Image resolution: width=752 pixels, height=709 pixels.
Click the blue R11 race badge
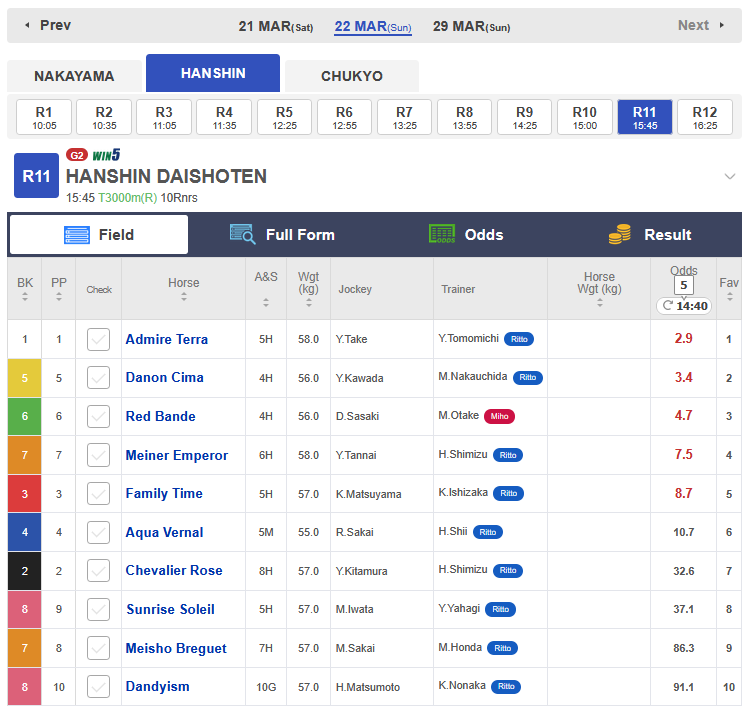pos(36,176)
